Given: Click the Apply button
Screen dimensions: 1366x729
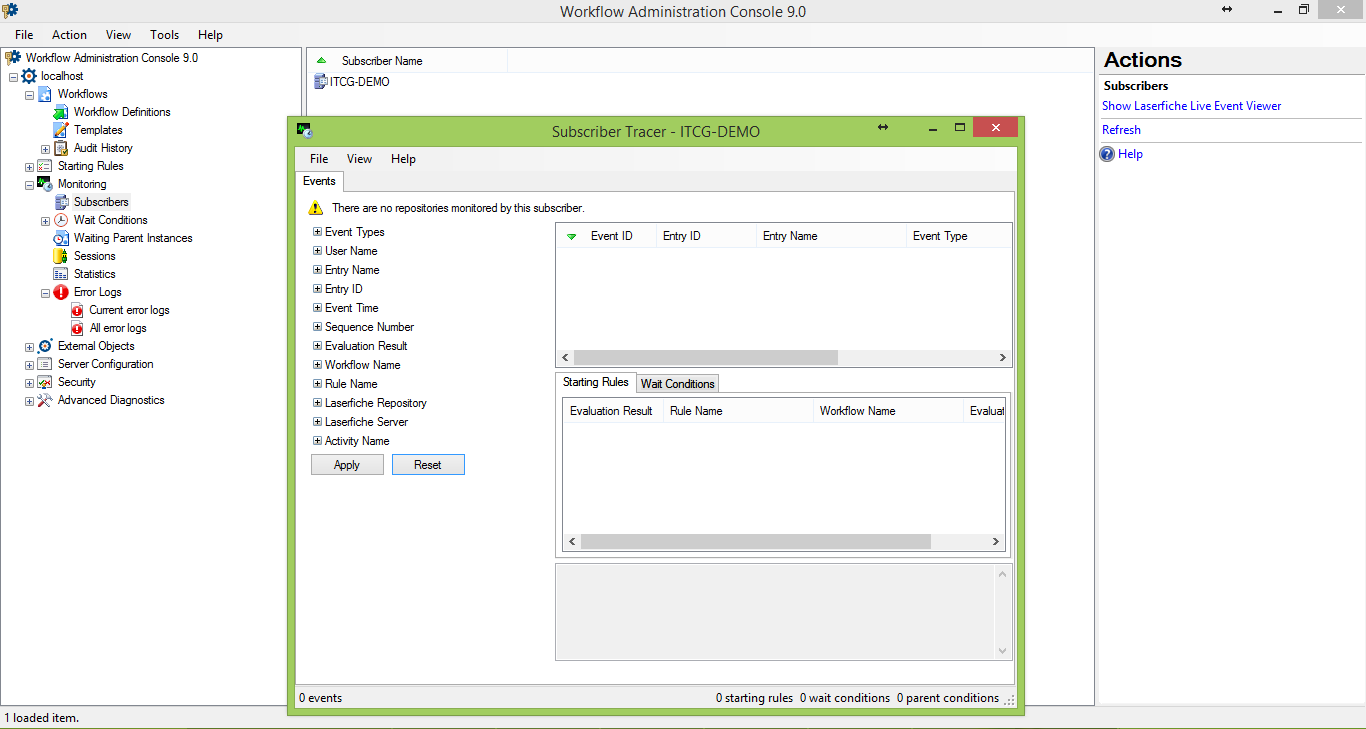Looking at the screenshot, I should 347,465.
